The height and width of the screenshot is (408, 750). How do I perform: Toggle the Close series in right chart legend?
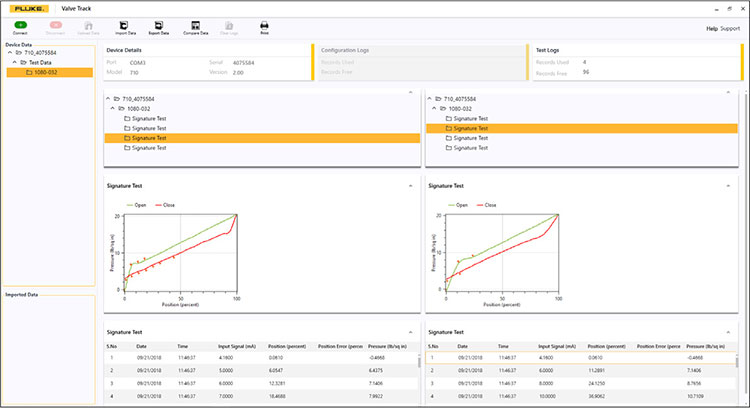tap(487, 204)
